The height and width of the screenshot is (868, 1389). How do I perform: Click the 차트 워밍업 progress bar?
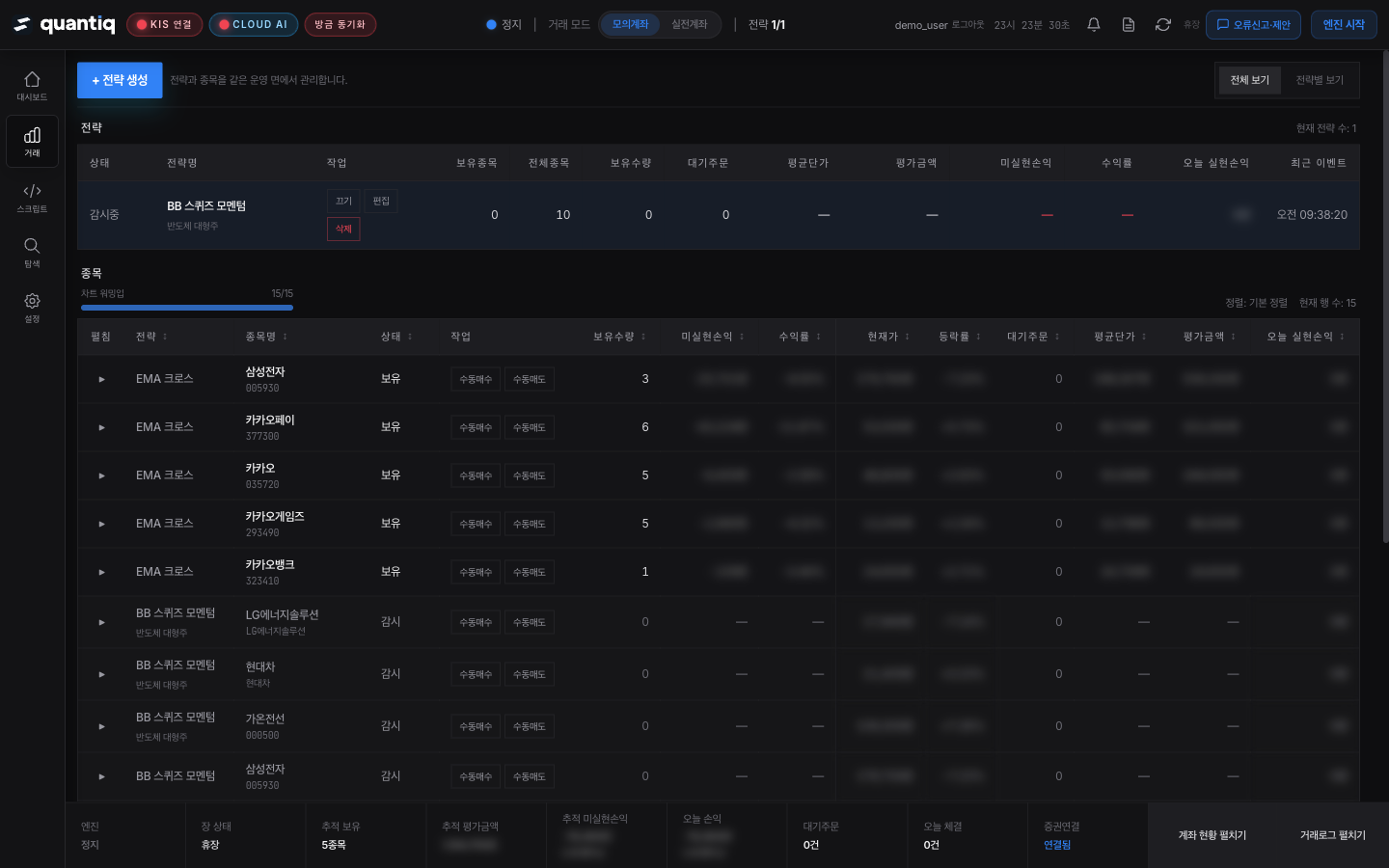click(187, 308)
